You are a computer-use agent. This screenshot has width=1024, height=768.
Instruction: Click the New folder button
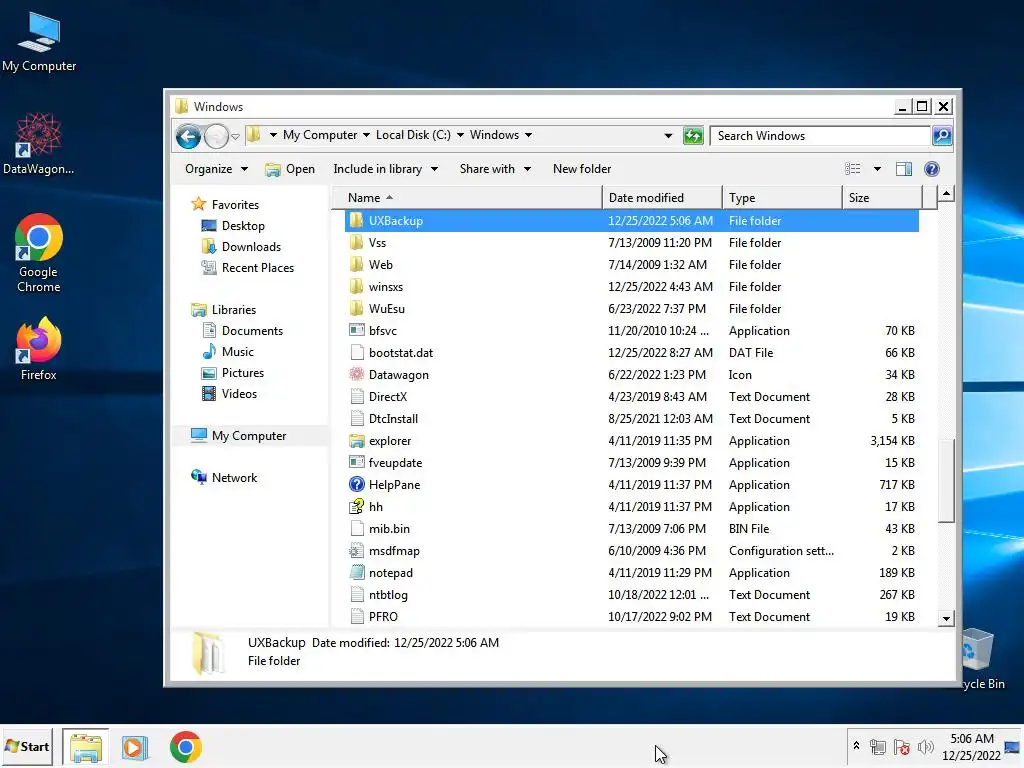(x=582, y=169)
